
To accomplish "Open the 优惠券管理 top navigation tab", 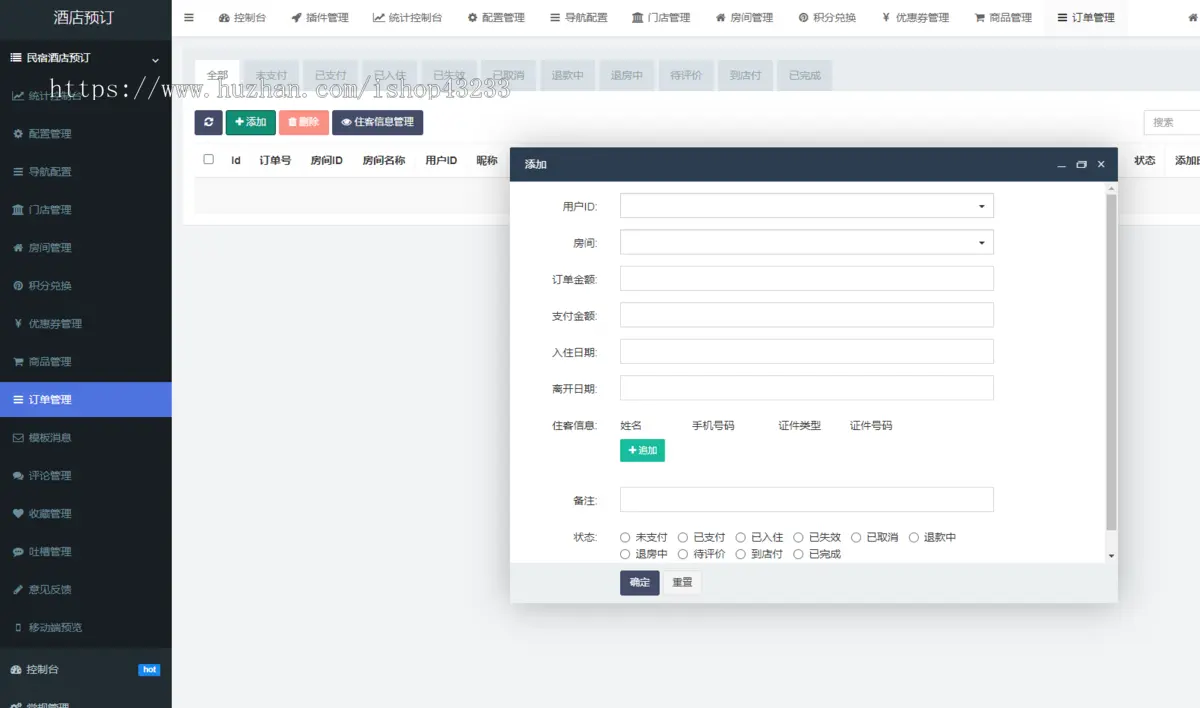I will [915, 17].
